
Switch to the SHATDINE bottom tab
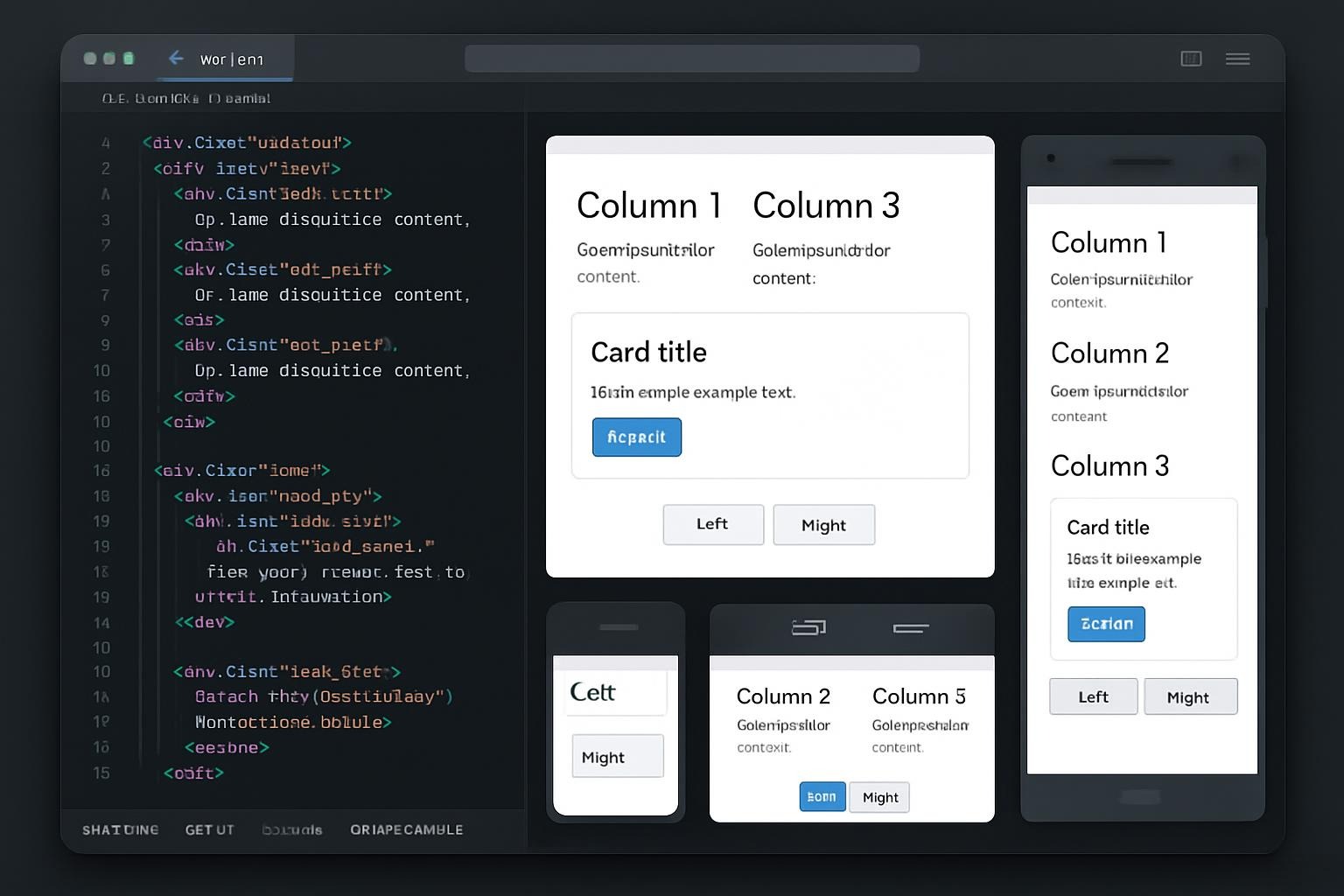click(121, 829)
